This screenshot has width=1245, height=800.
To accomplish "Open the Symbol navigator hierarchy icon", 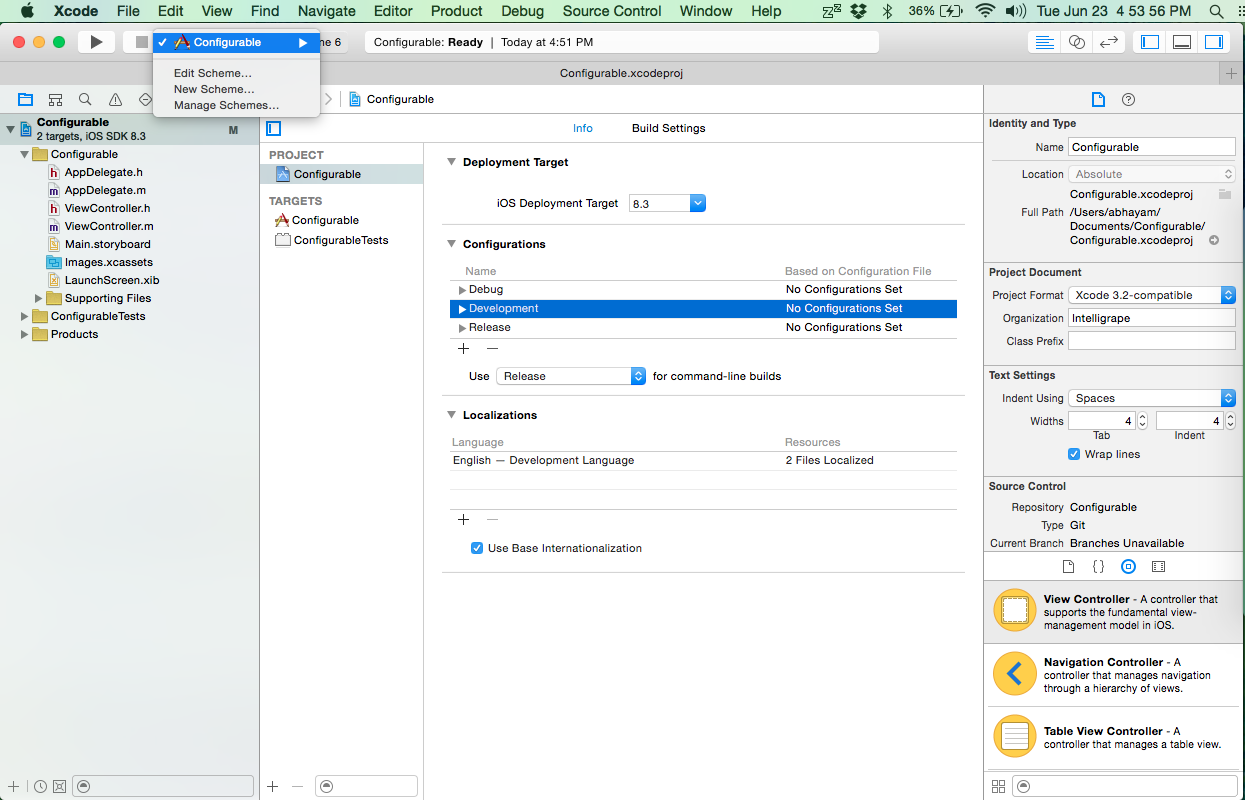I will (x=56, y=100).
